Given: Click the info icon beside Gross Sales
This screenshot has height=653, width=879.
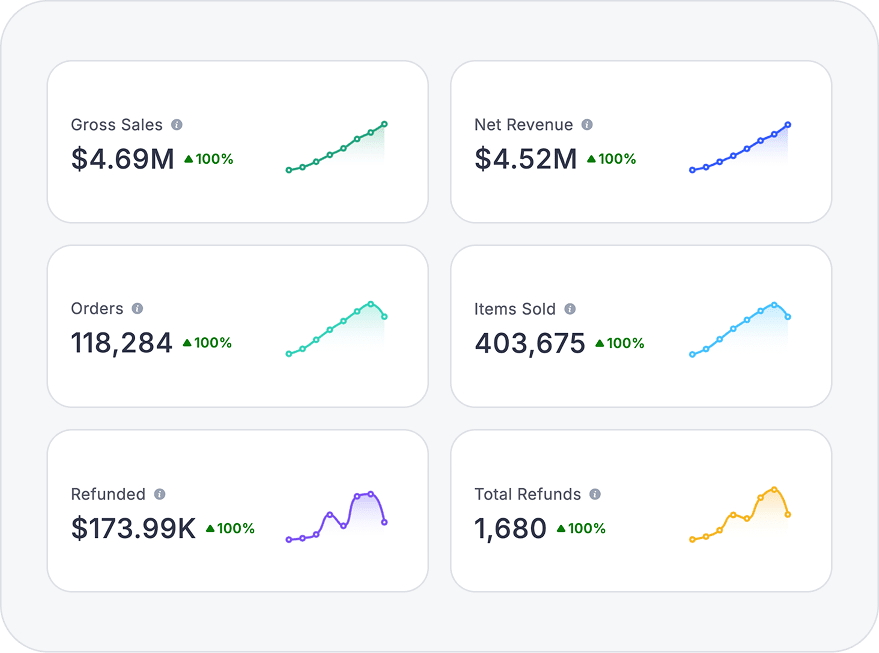Looking at the screenshot, I should tap(177, 125).
